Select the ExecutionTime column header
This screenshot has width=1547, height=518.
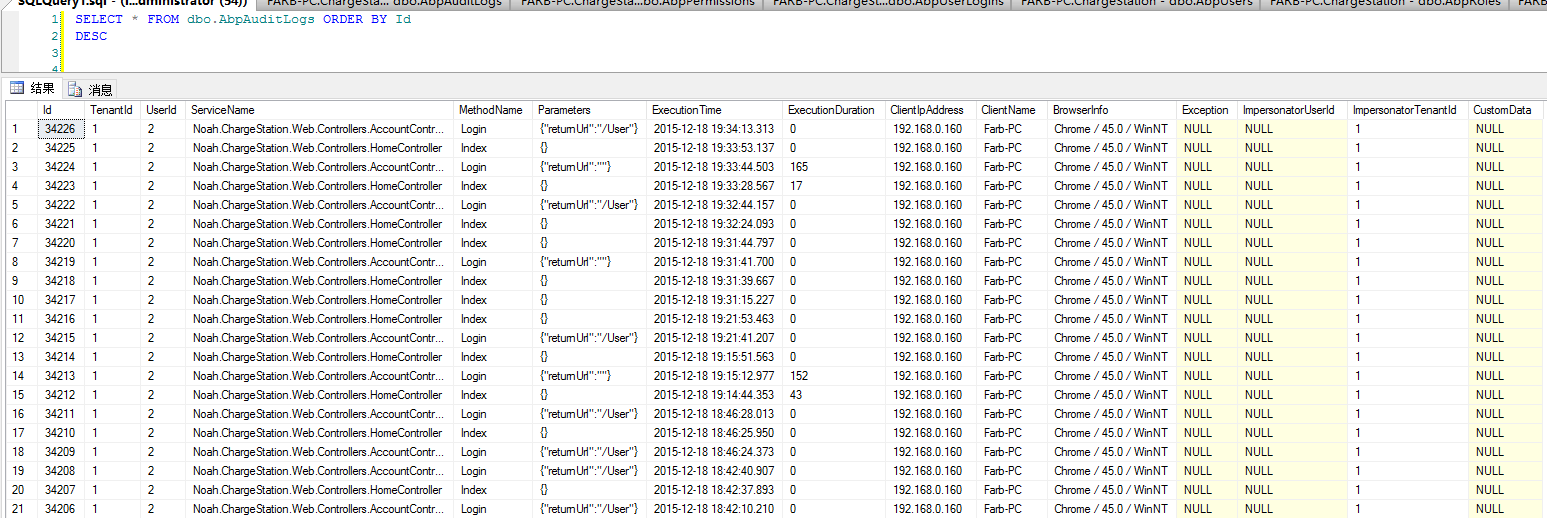715,110
